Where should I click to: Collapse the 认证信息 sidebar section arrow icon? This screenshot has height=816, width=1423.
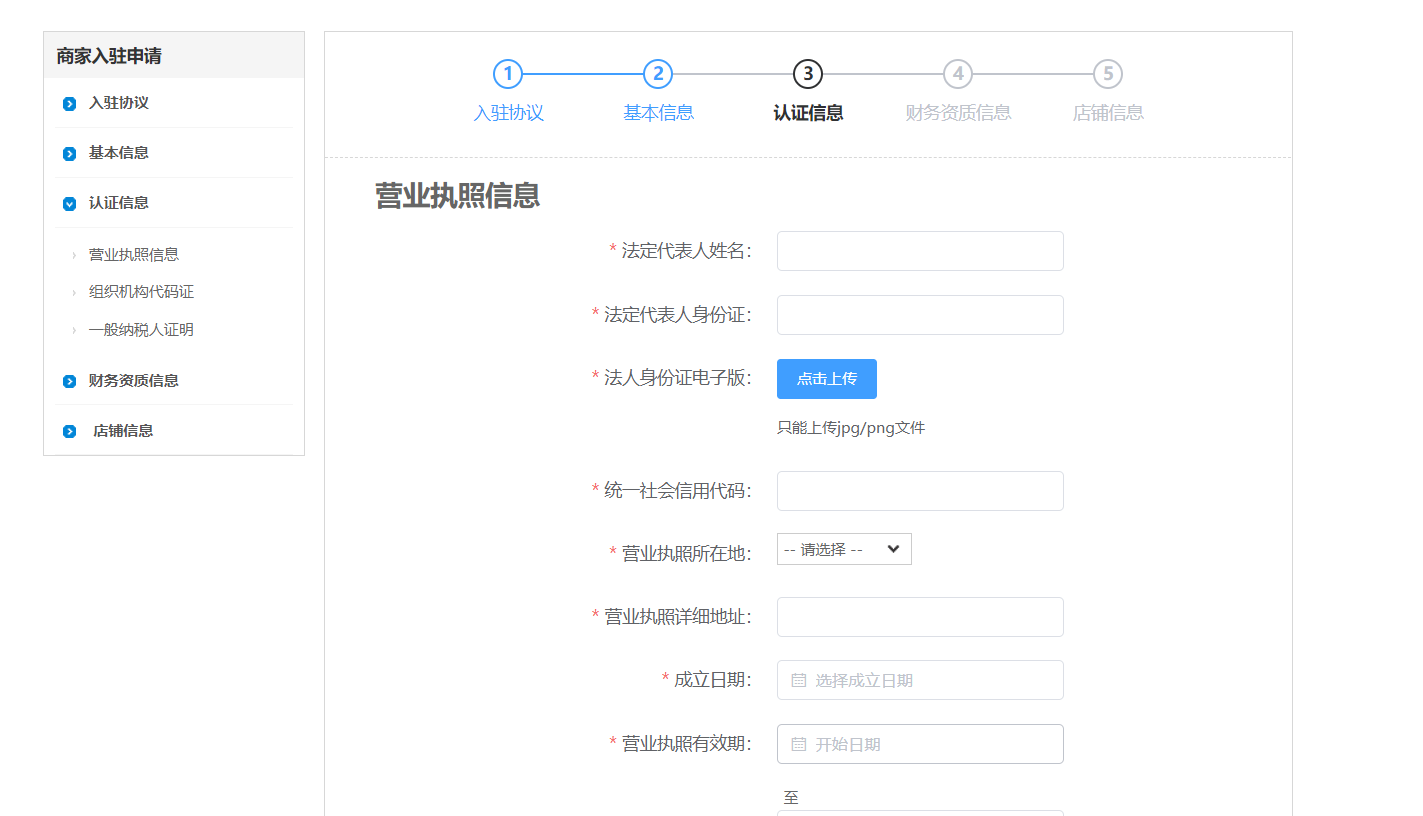pos(69,204)
